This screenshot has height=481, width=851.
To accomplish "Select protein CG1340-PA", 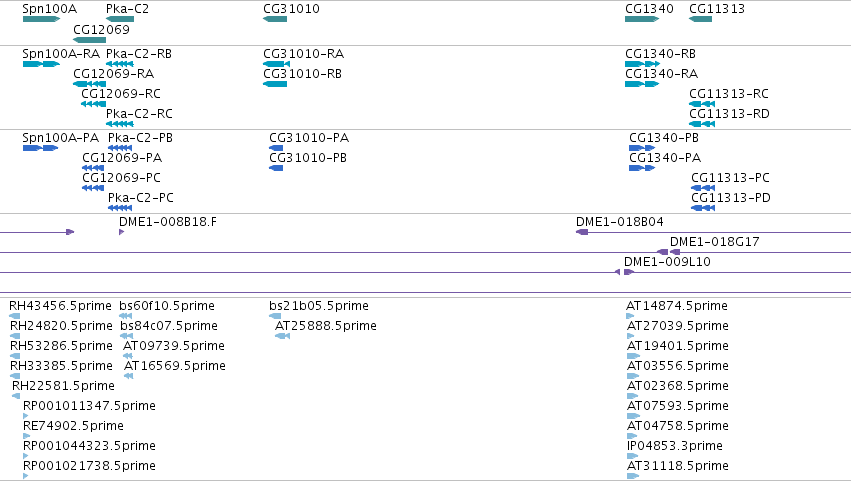I will [x=665, y=159].
